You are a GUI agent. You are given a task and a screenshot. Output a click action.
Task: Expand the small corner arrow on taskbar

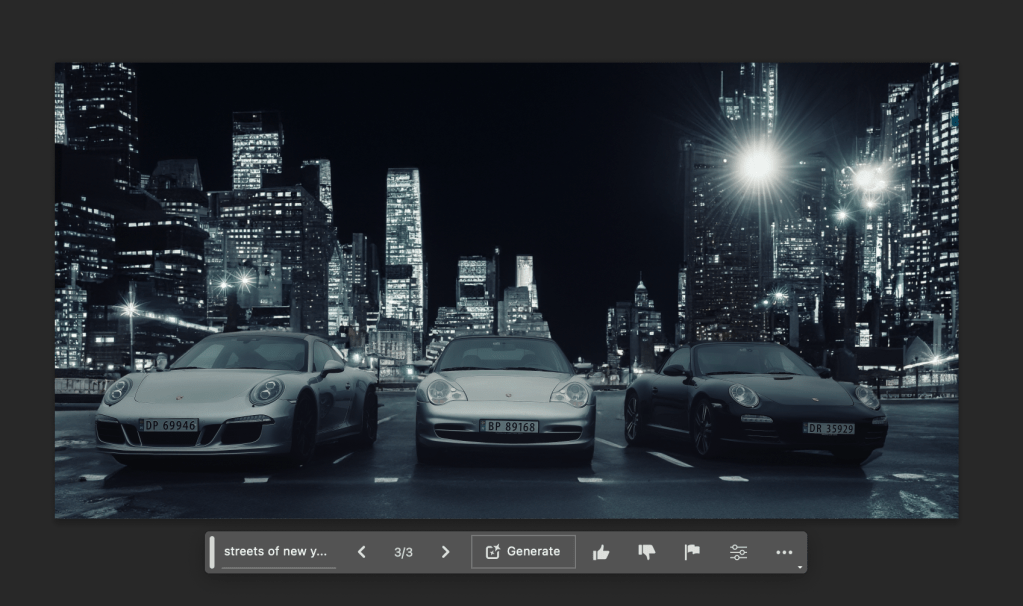coord(799,568)
